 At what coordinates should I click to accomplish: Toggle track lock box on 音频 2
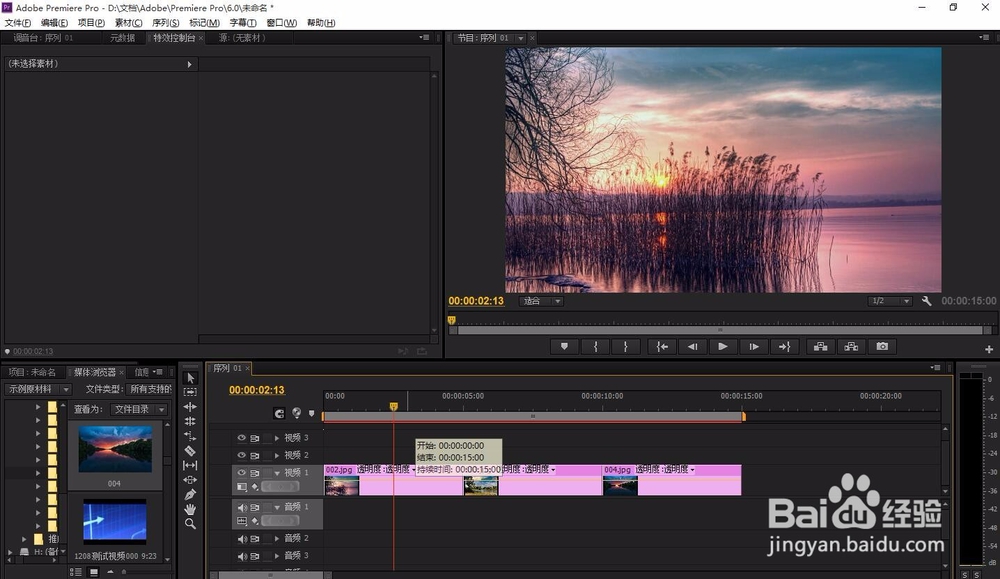click(x=267, y=539)
